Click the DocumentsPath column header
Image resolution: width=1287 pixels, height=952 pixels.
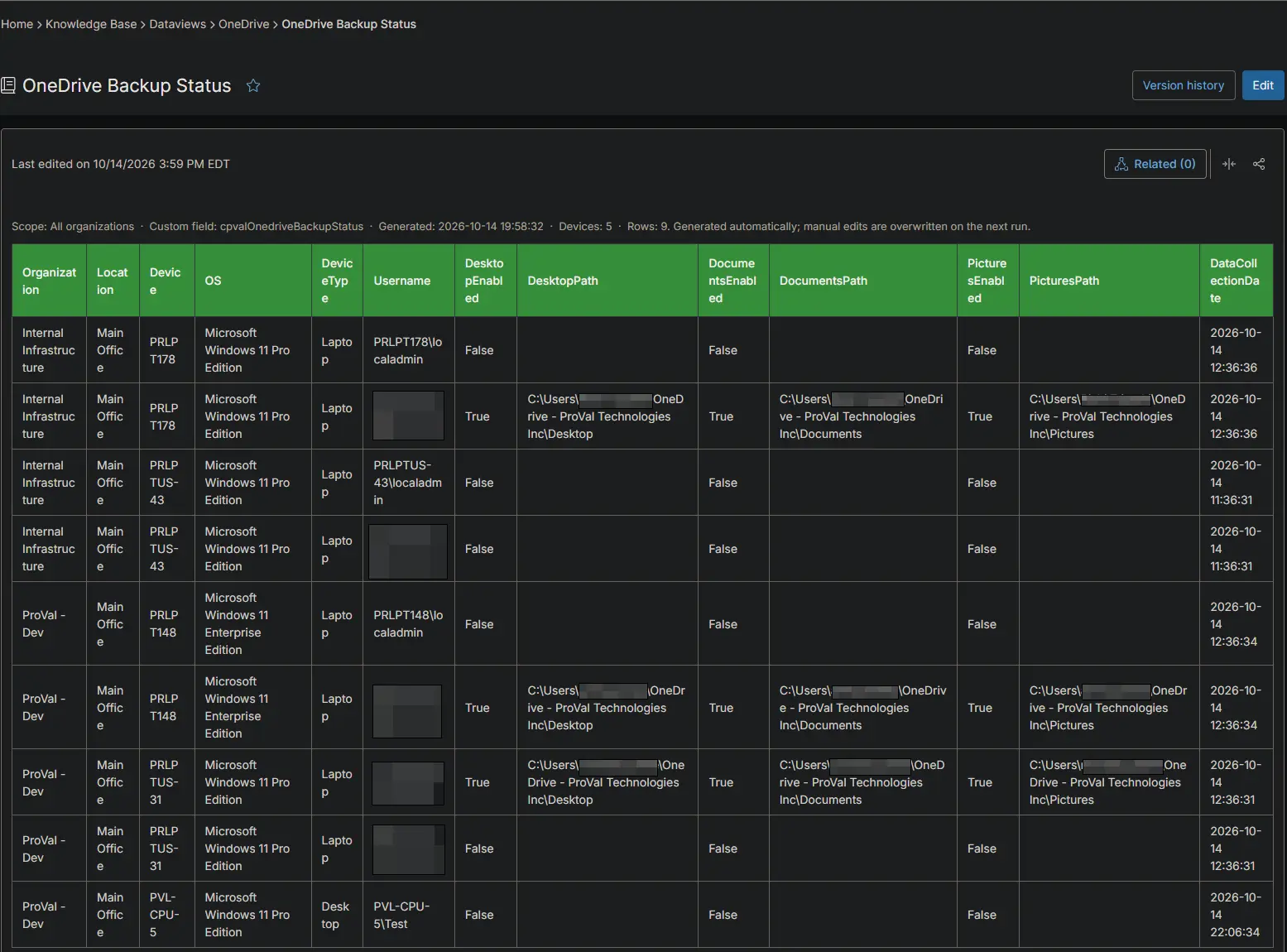click(x=863, y=281)
